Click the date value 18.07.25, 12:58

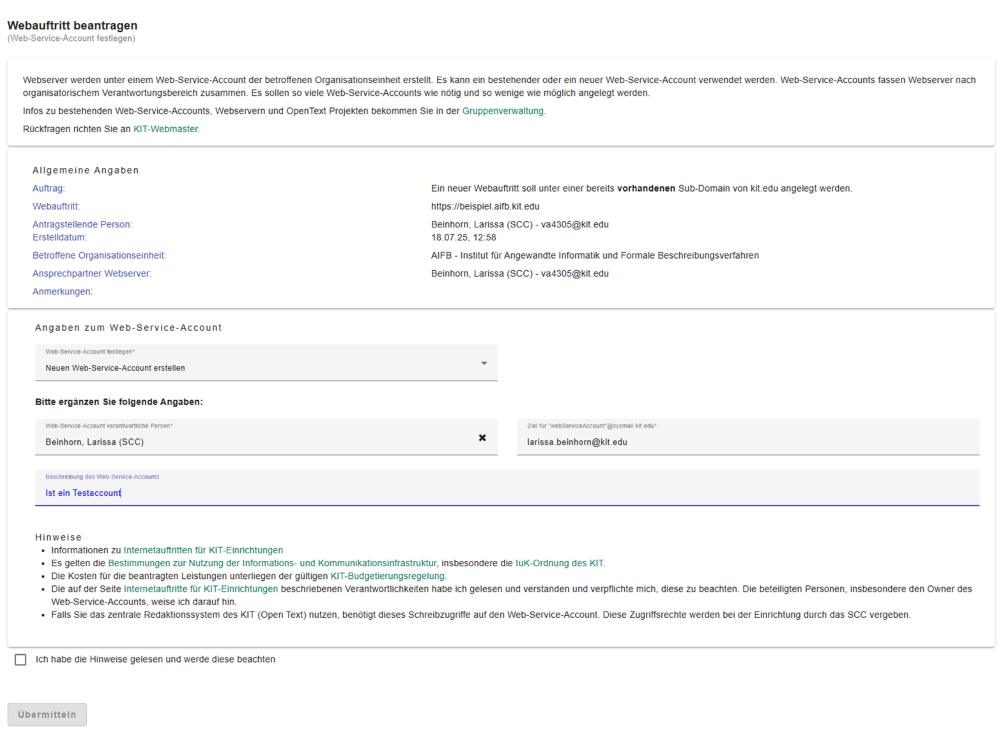(x=464, y=237)
